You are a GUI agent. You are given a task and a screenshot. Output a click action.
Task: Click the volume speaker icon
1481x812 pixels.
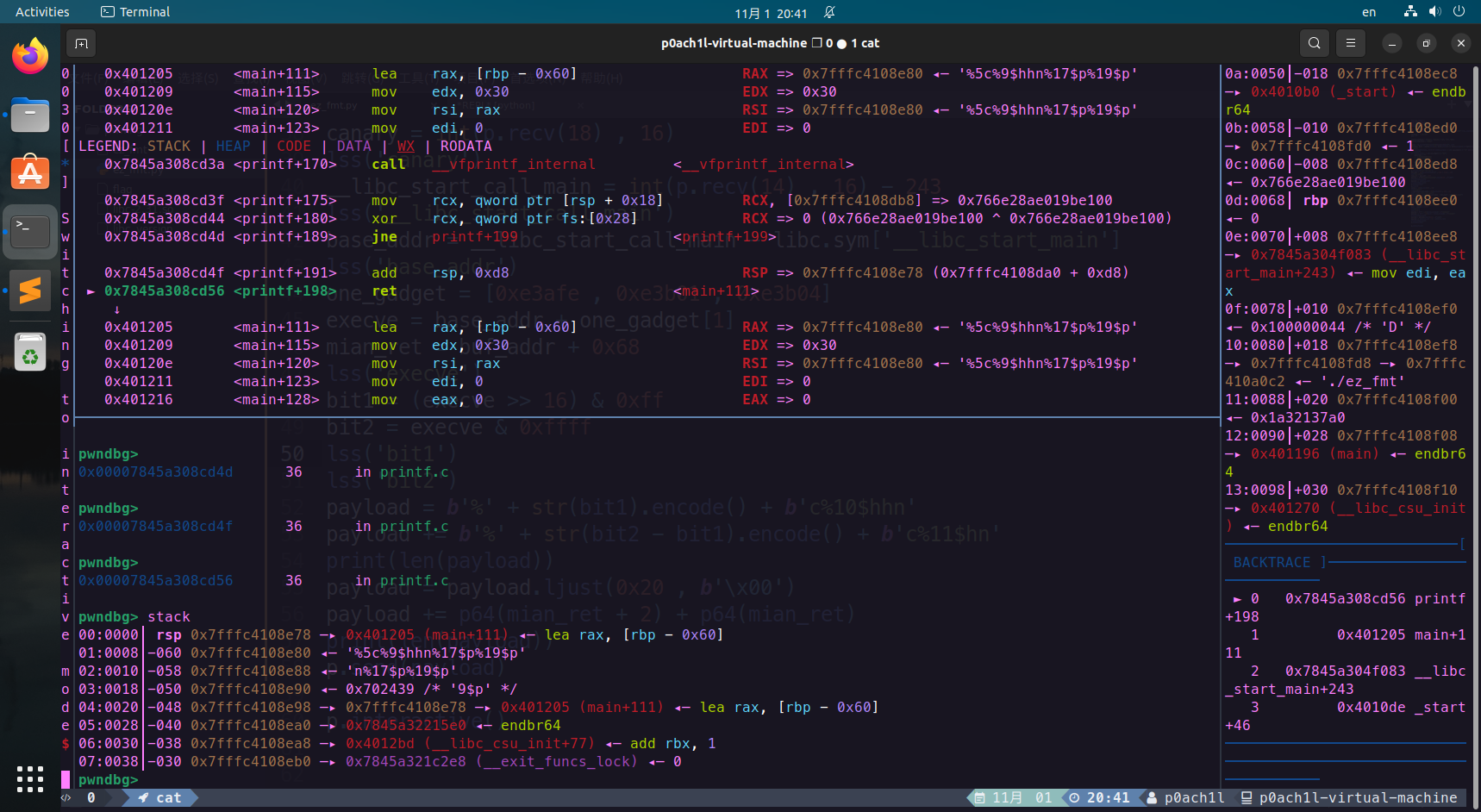pos(1434,12)
